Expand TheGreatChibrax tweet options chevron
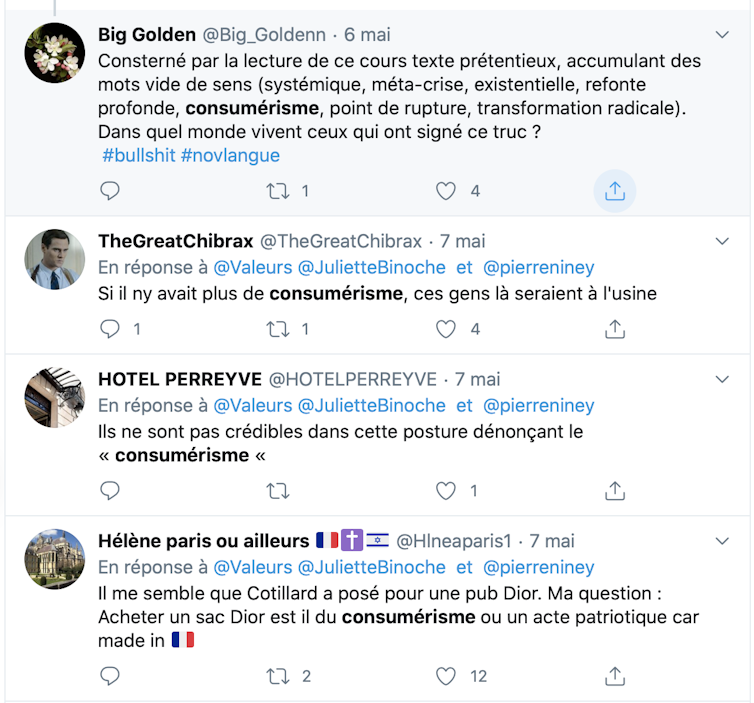Viewport: 754px width, 703px height. 723,241
